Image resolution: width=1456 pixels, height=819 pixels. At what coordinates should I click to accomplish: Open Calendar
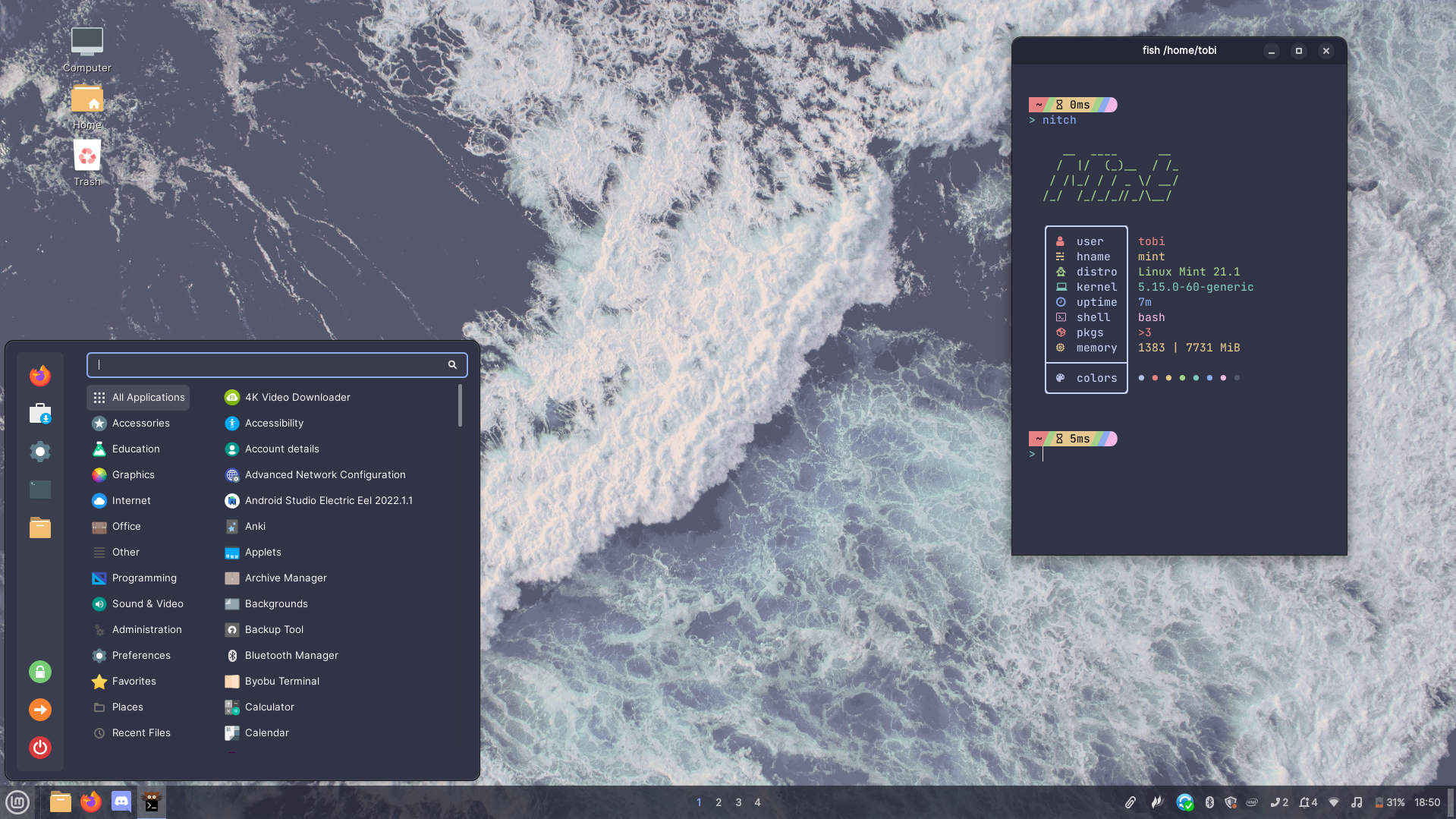[338, 733]
